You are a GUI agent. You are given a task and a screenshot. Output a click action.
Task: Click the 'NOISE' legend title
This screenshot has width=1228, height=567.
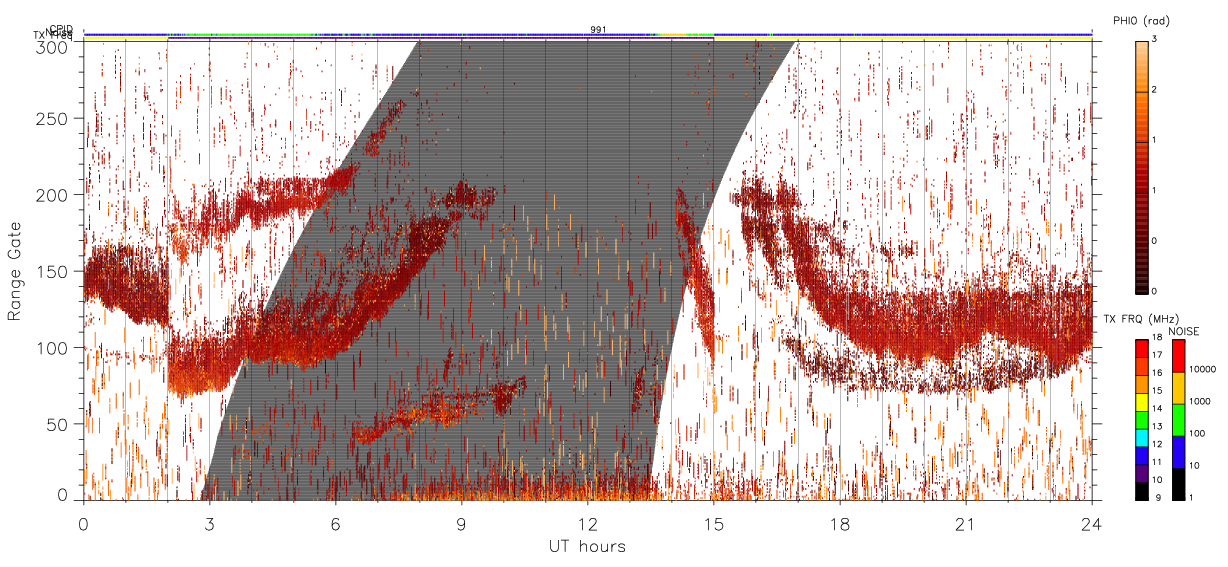coord(1183,331)
